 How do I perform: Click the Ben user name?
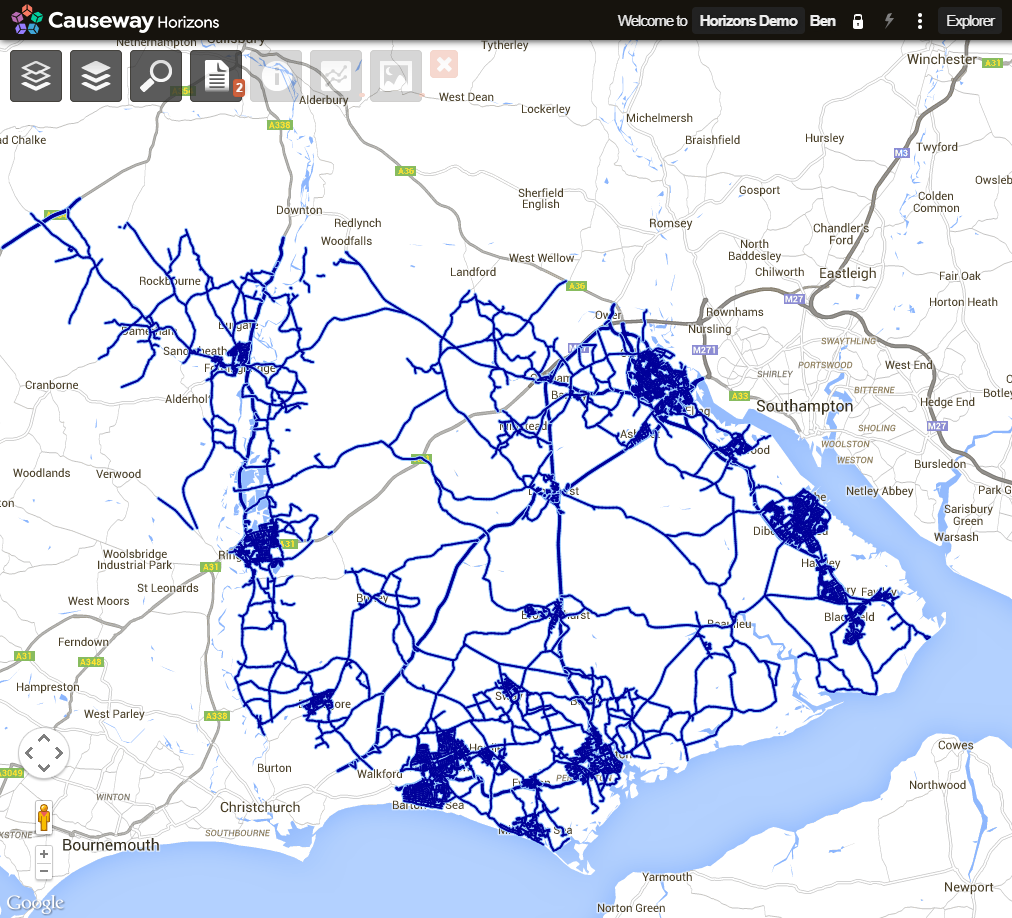point(822,21)
